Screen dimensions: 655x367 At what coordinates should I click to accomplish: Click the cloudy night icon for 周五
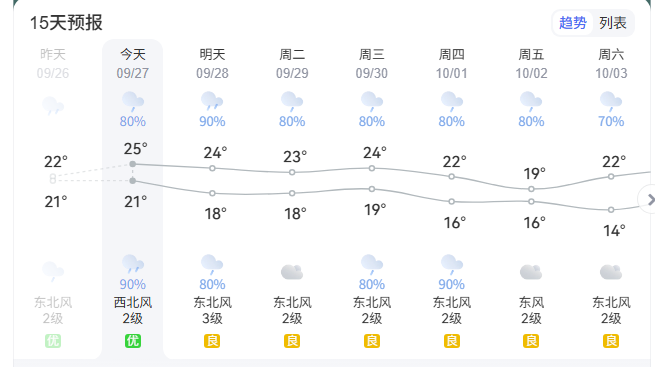point(531,272)
